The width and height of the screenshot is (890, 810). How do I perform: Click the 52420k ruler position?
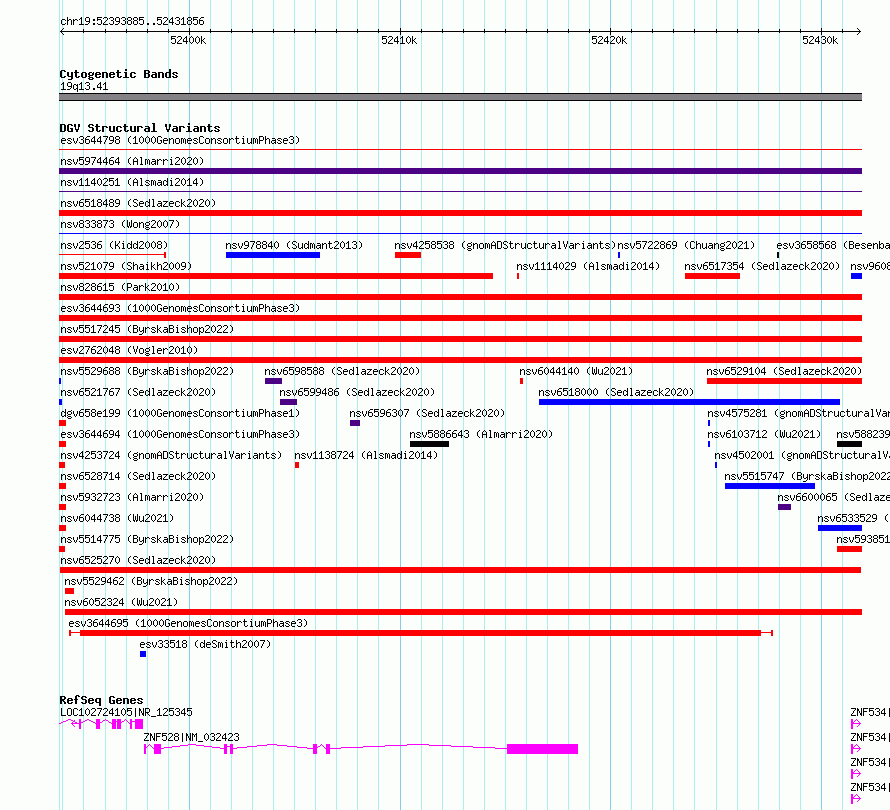click(x=609, y=40)
